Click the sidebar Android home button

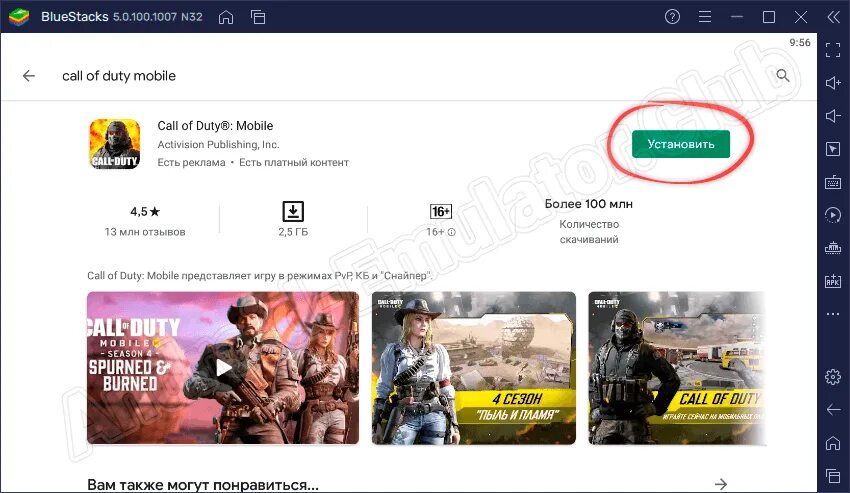click(x=833, y=443)
